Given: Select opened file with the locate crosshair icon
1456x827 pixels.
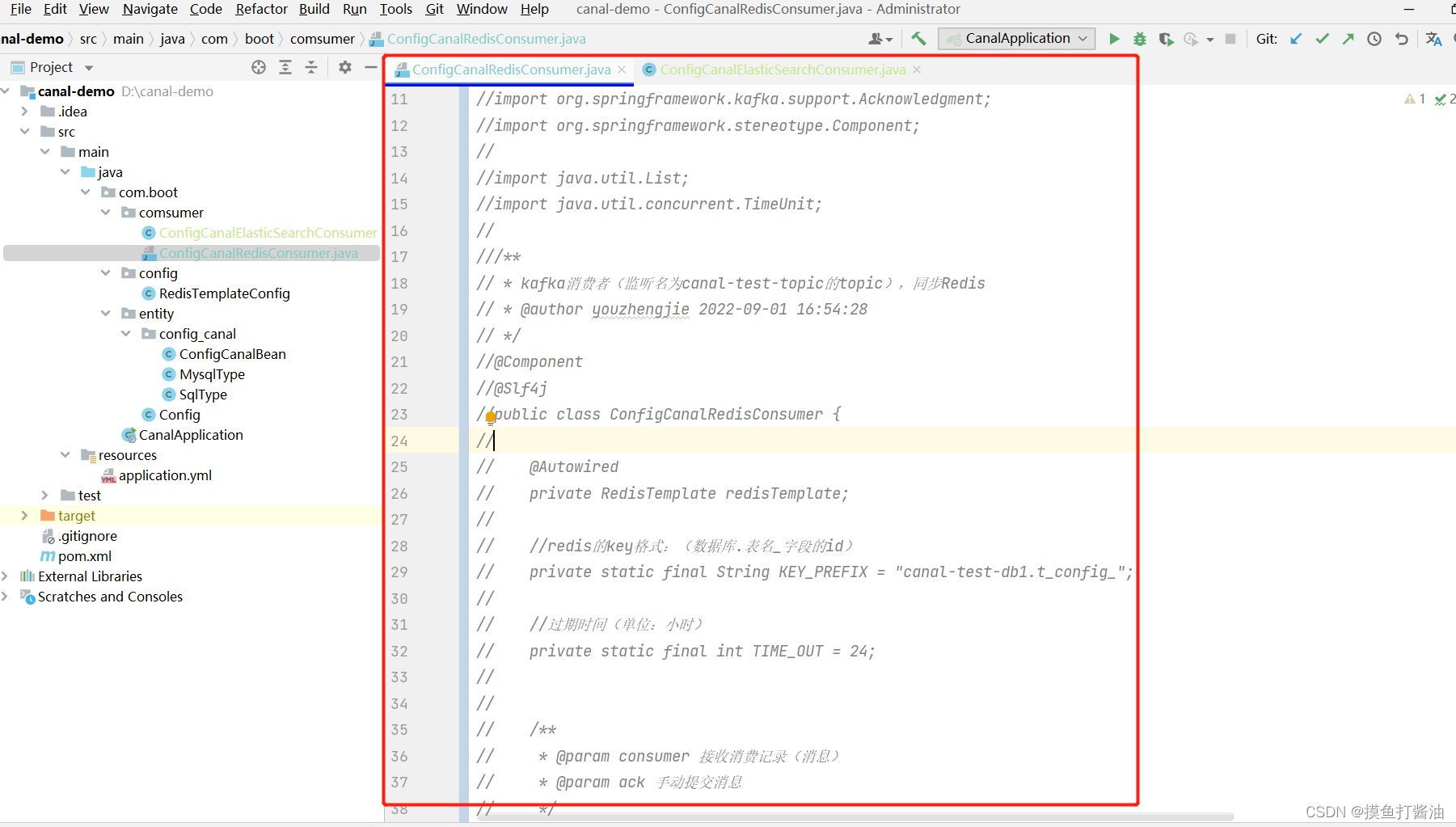Looking at the screenshot, I should pyautogui.click(x=259, y=67).
